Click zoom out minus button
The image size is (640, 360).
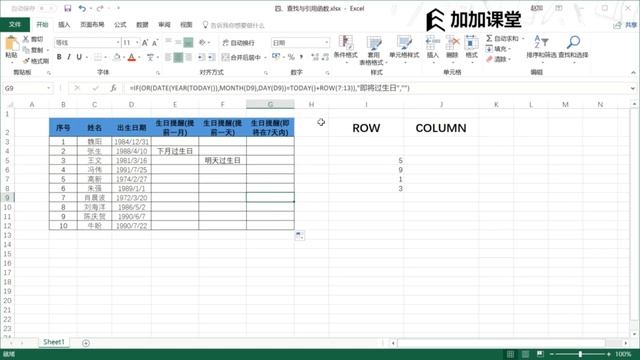pos(552,354)
